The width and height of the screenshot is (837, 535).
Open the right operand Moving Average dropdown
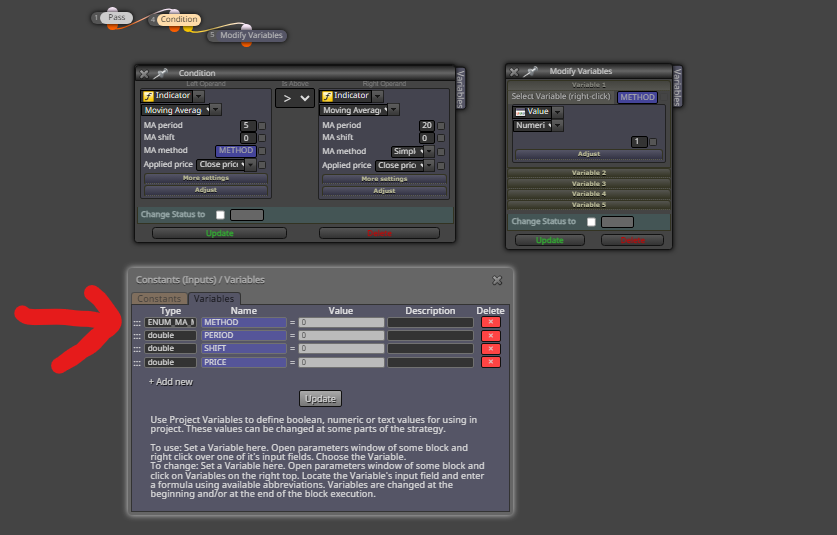(394, 110)
